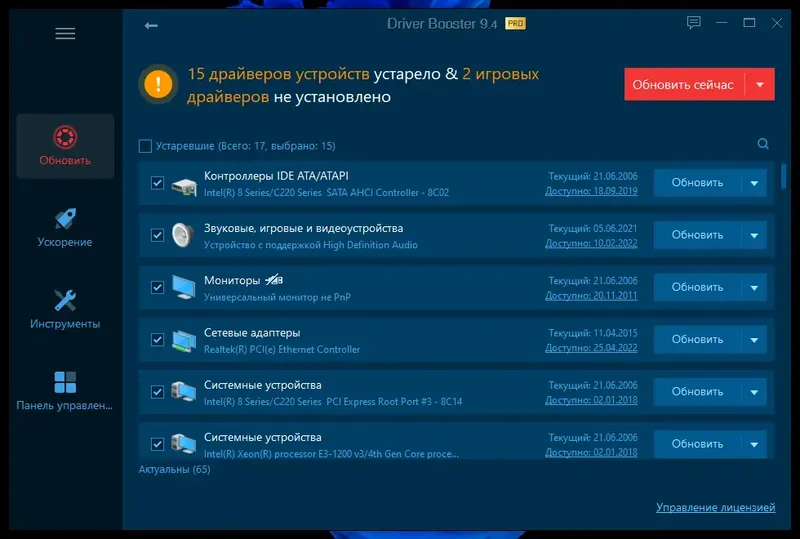Image resolution: width=800 pixels, height=539 pixels.
Task: Uncheck the Мониторы driver checkbox
Action: tap(157, 287)
